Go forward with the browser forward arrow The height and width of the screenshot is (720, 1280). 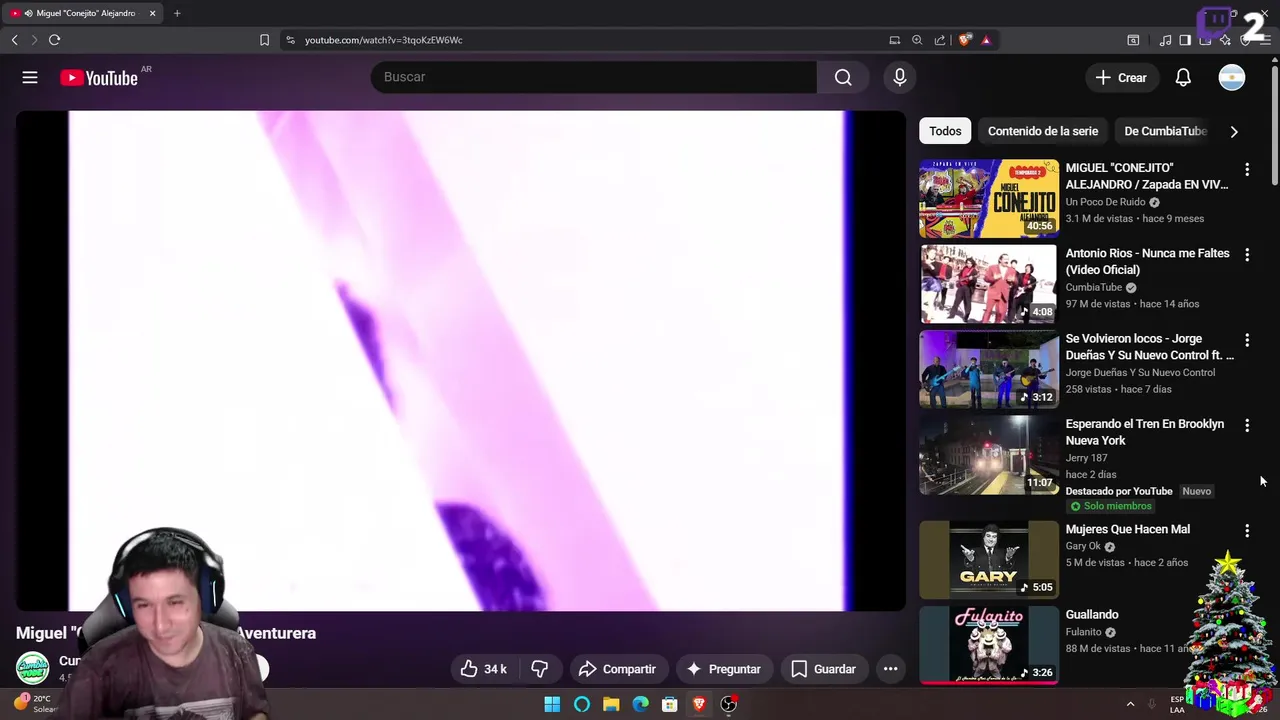(x=34, y=40)
